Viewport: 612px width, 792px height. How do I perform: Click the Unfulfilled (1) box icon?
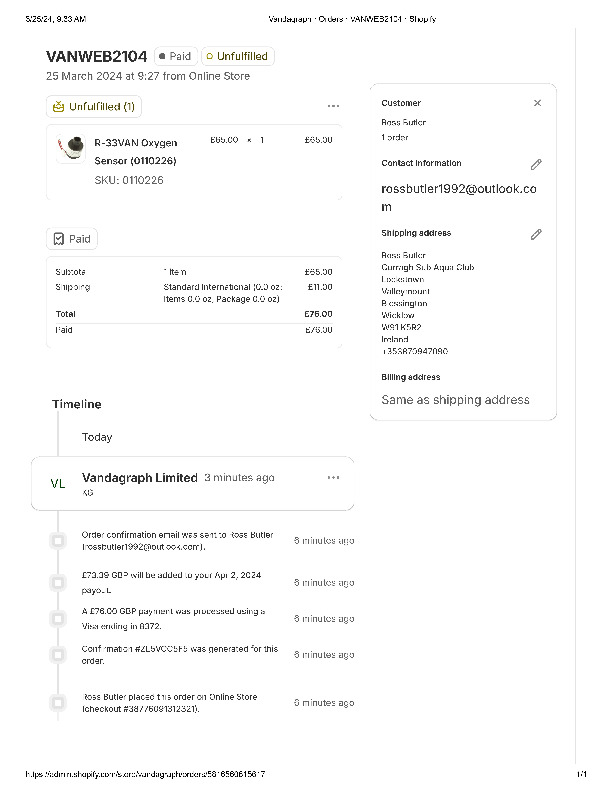(x=59, y=106)
